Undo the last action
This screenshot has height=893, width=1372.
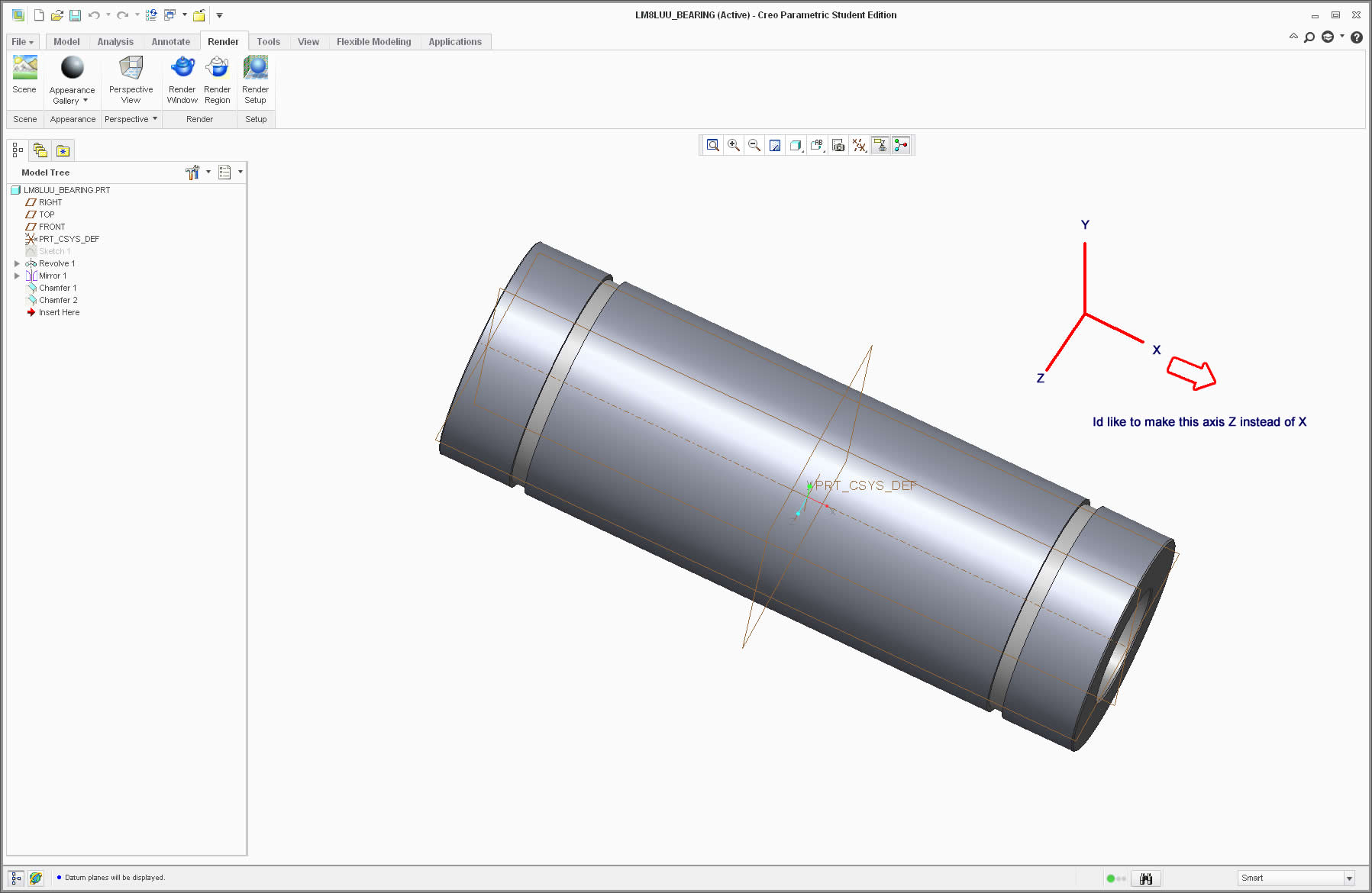point(94,15)
